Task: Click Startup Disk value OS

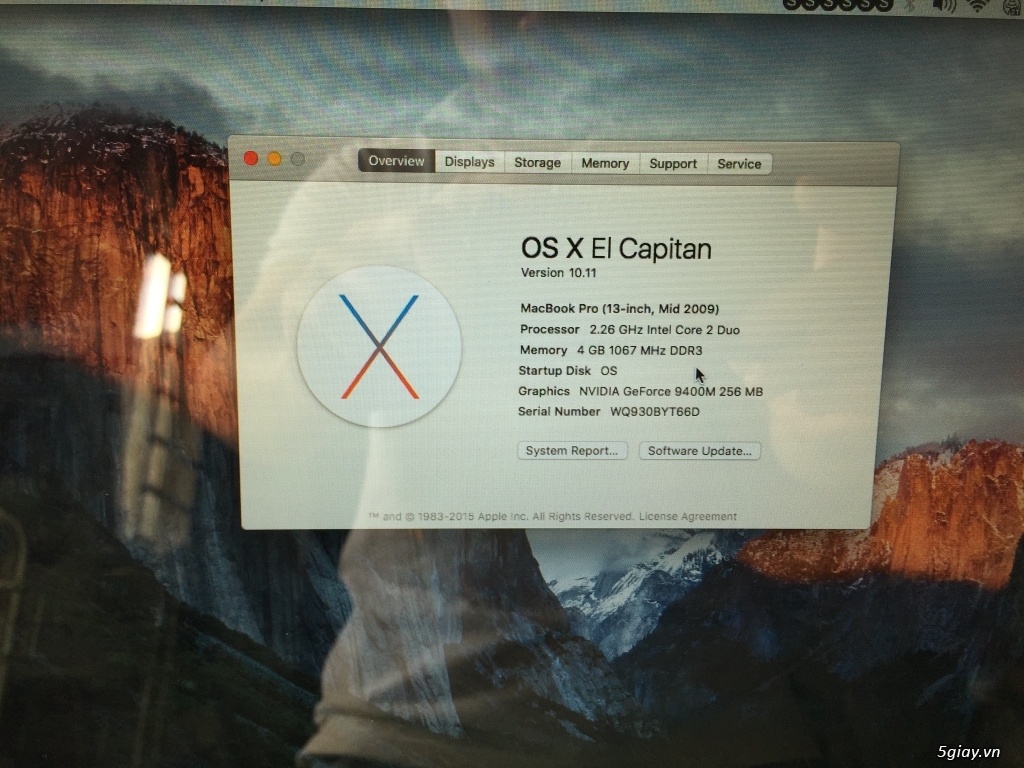Action: point(609,371)
